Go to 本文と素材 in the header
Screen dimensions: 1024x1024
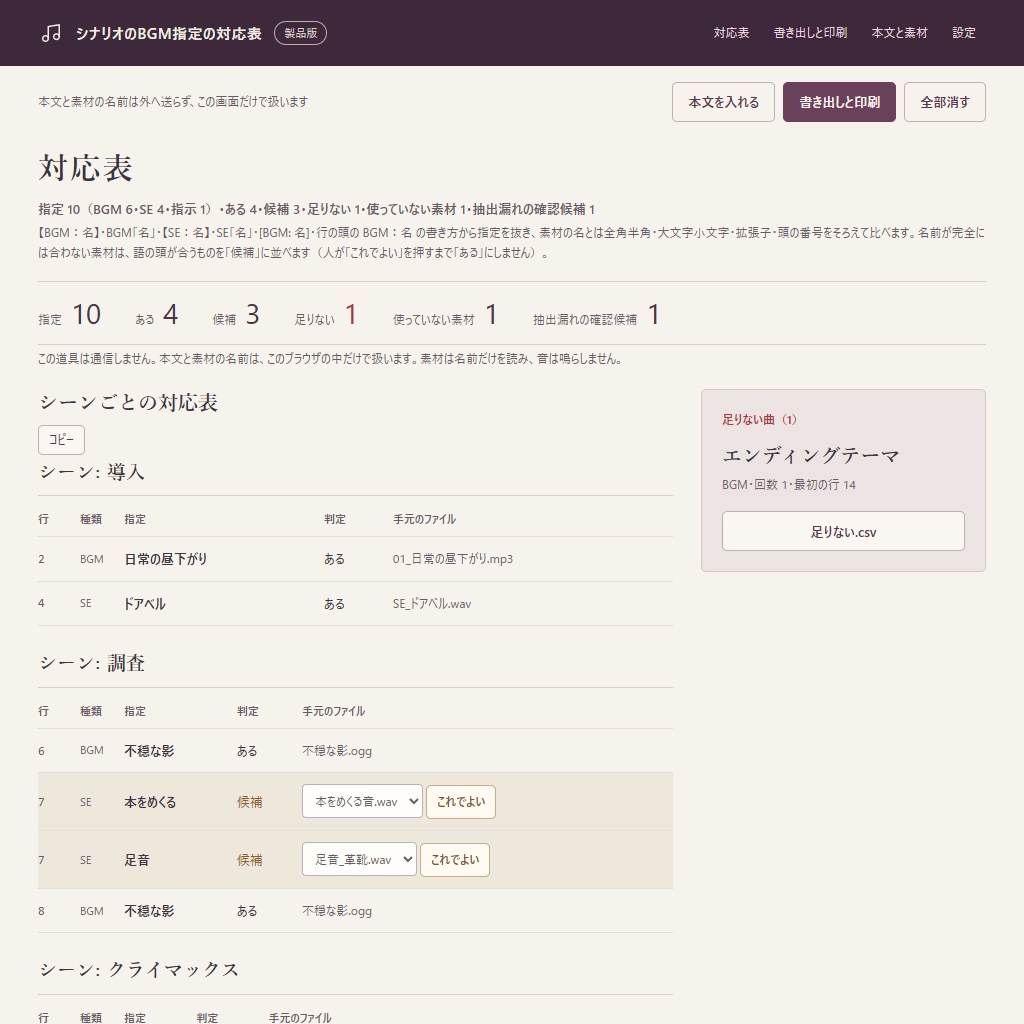pyautogui.click(x=899, y=33)
